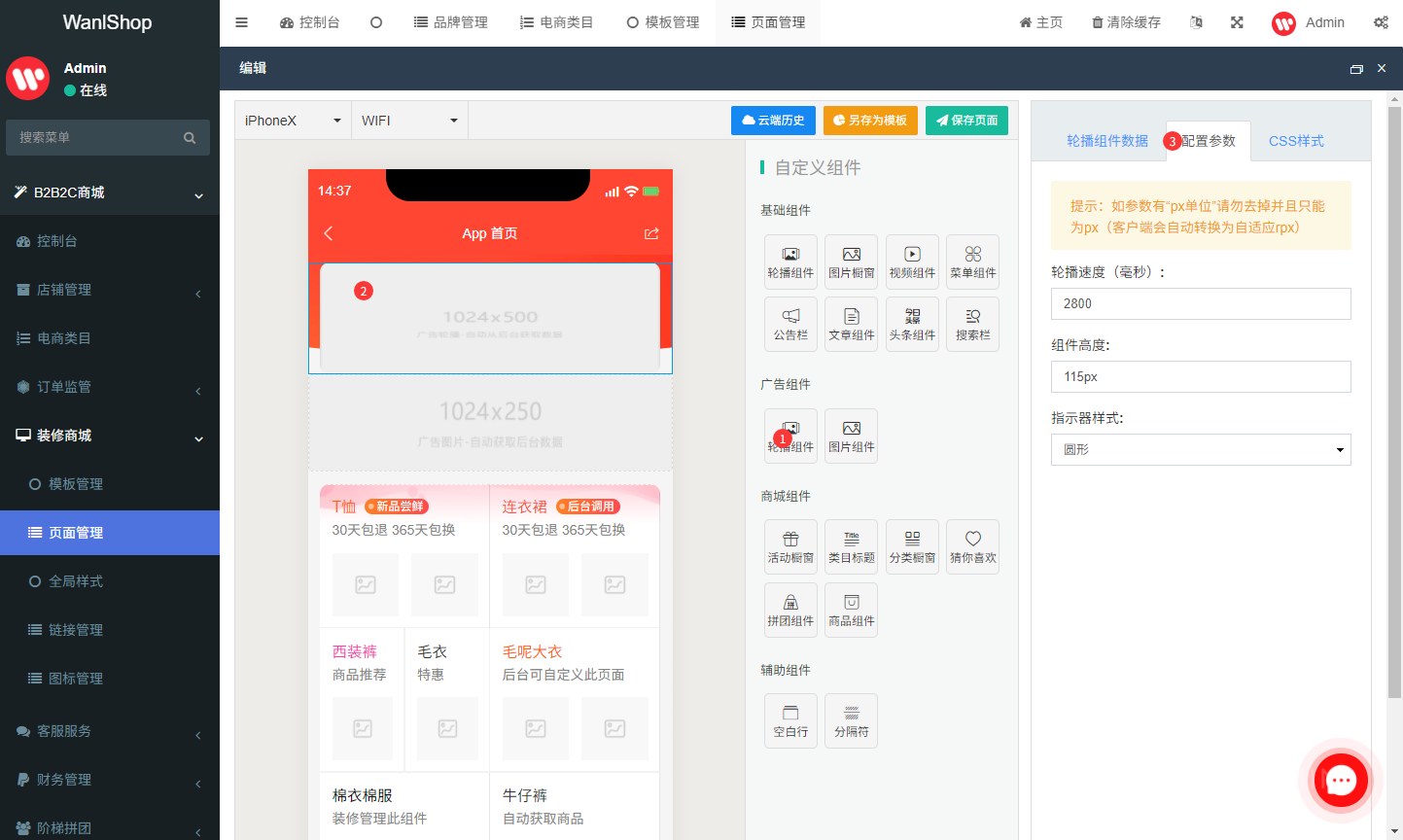Expand the 客服服务 sidebar menu

110,731
